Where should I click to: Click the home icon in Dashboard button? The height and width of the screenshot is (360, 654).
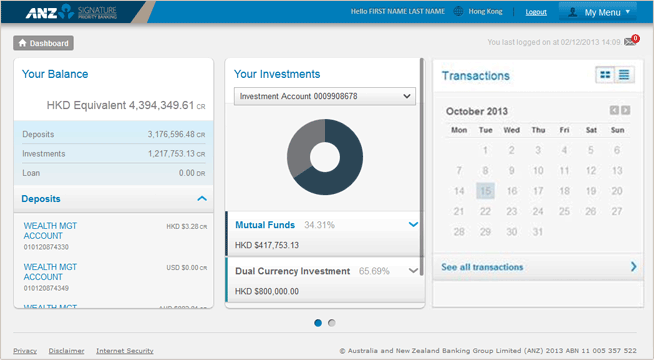coord(23,43)
